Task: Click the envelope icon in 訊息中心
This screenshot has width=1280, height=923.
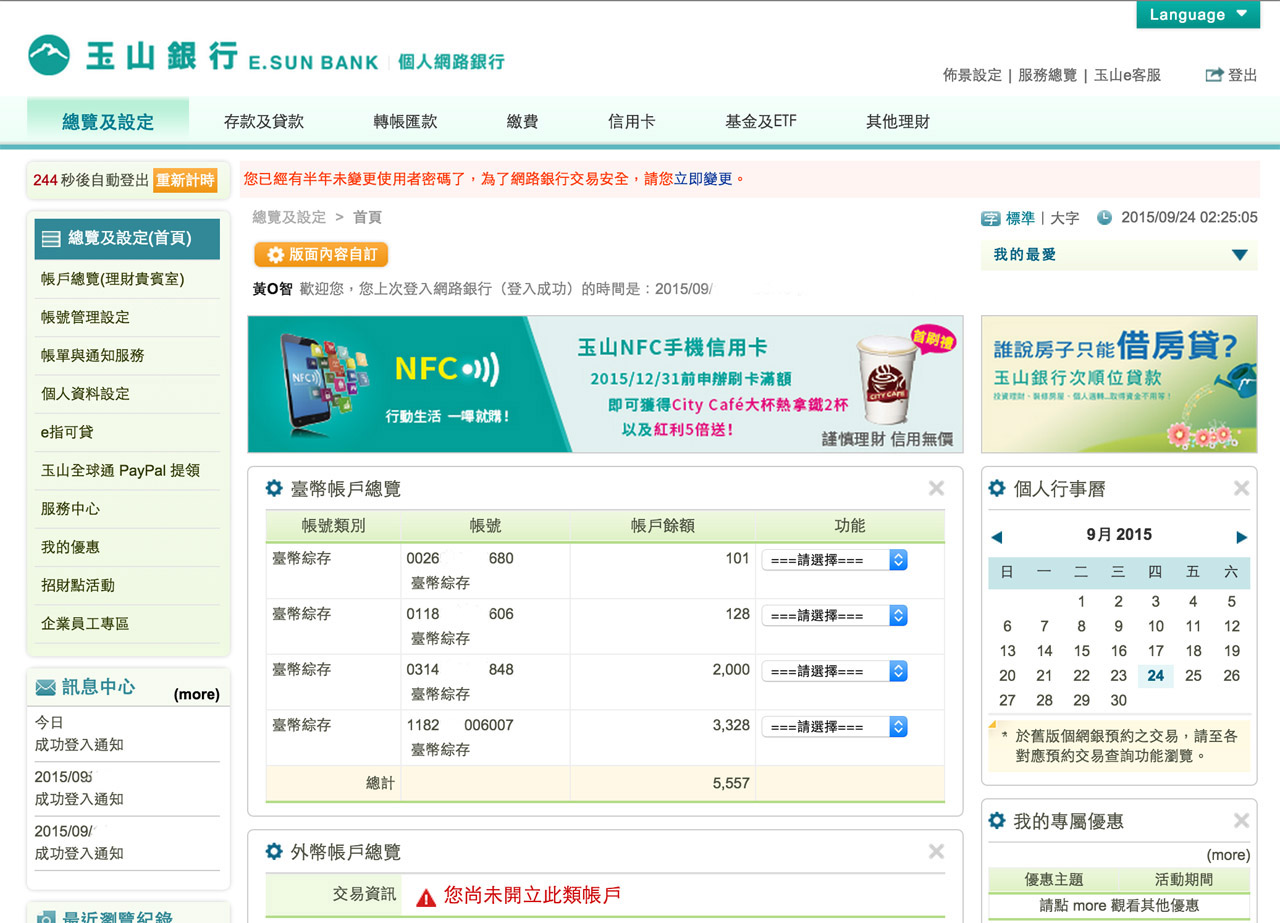Action: [x=45, y=687]
